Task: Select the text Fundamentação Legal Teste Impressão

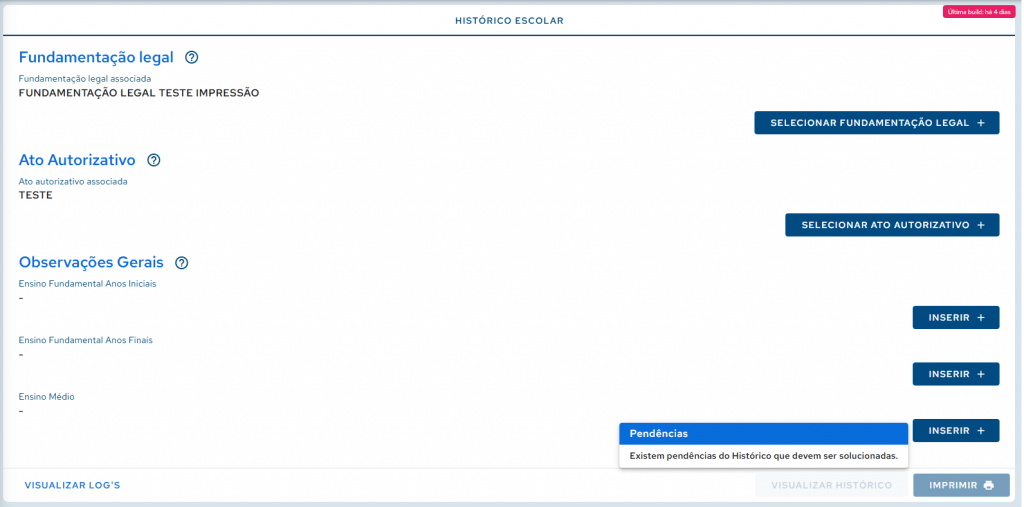Action: pos(139,93)
